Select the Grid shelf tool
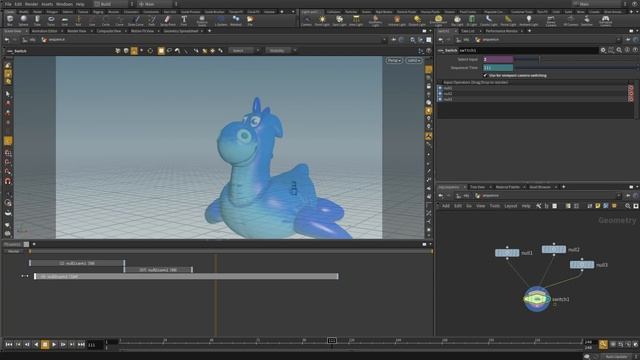Viewport: 640px width, 360px height. (x=64, y=20)
